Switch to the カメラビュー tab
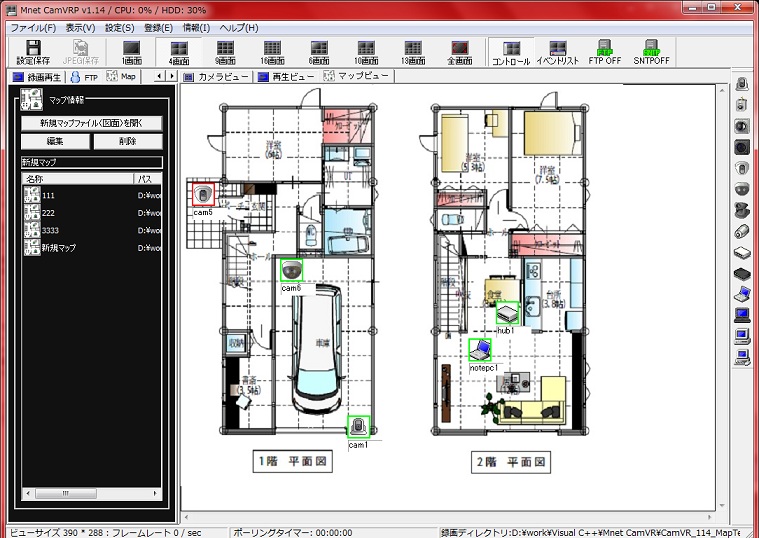 pyautogui.click(x=216, y=77)
